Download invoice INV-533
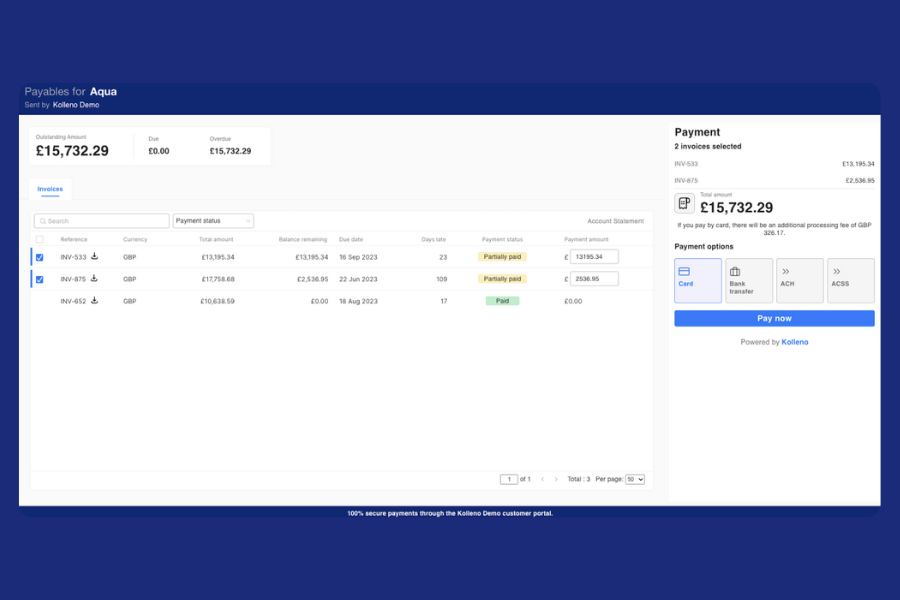 click(x=94, y=256)
